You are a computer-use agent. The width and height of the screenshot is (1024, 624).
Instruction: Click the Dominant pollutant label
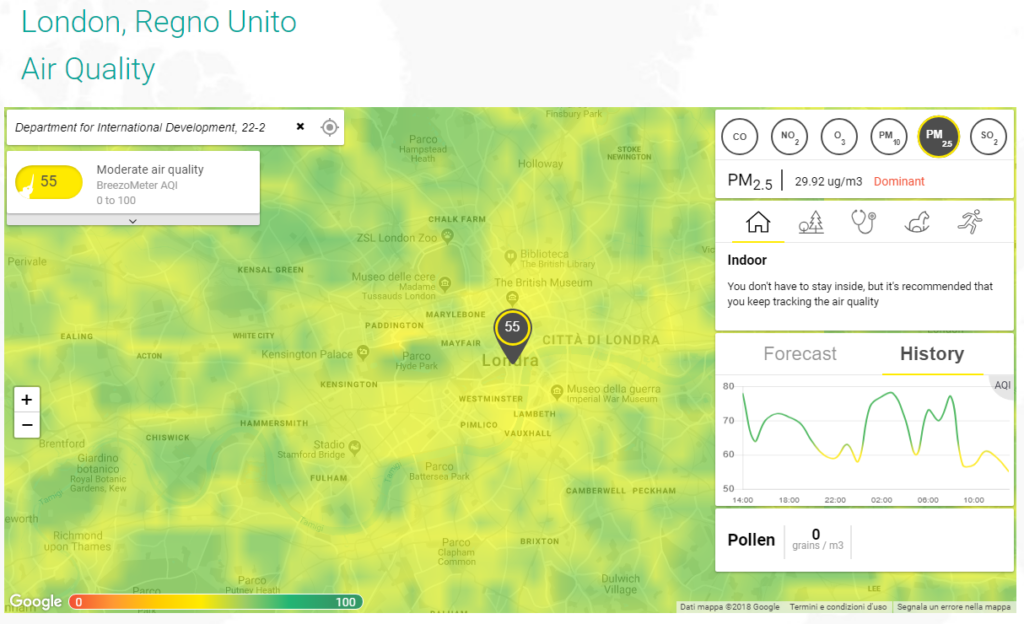coord(899,181)
